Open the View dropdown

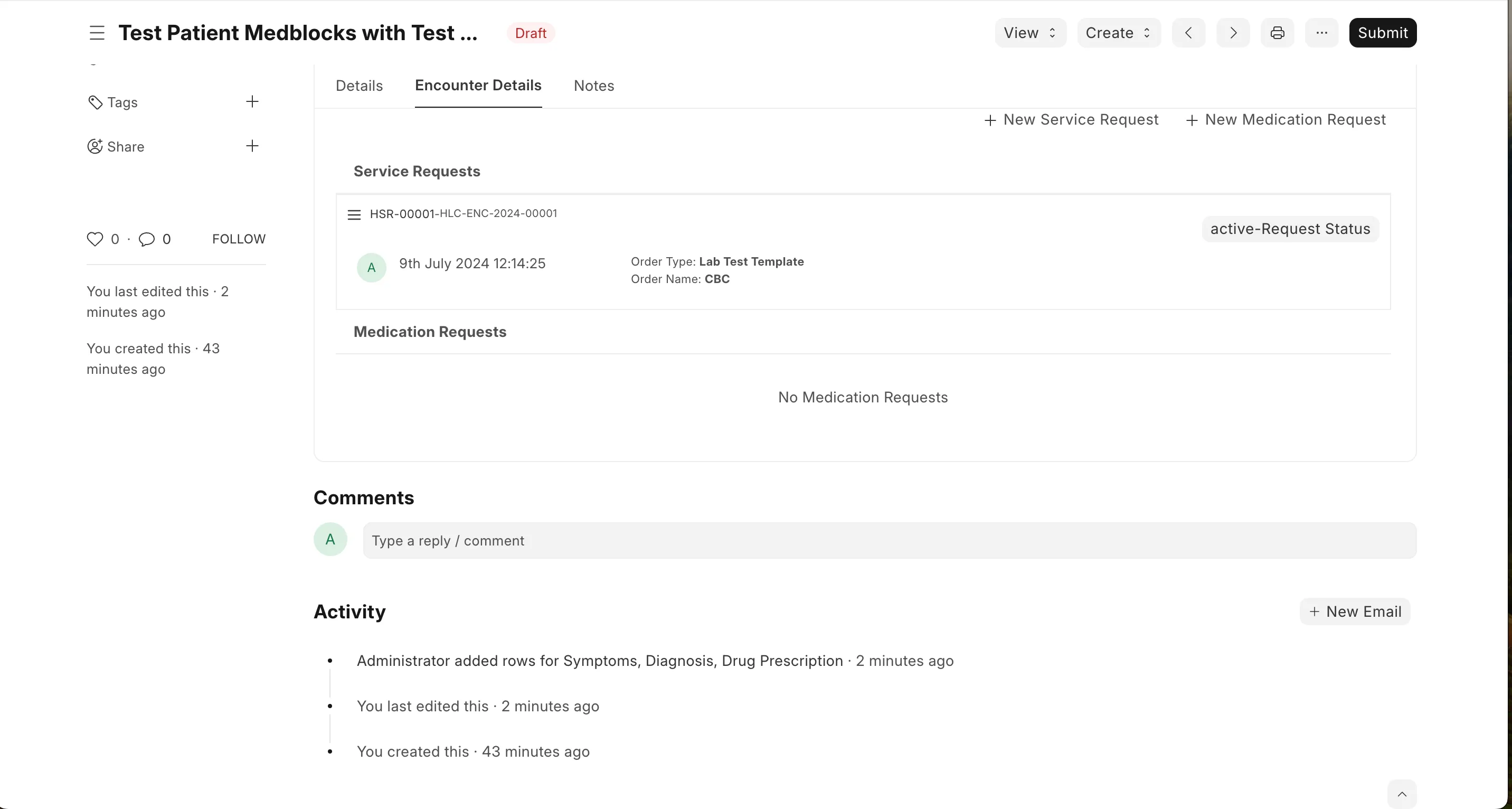1029,32
